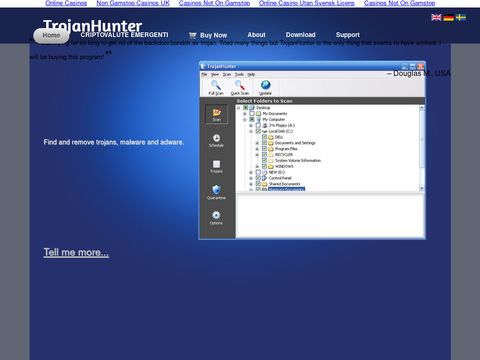The height and width of the screenshot is (360, 480).
Task: Click the Local Disk (C:) drive icon
Action: point(265,131)
